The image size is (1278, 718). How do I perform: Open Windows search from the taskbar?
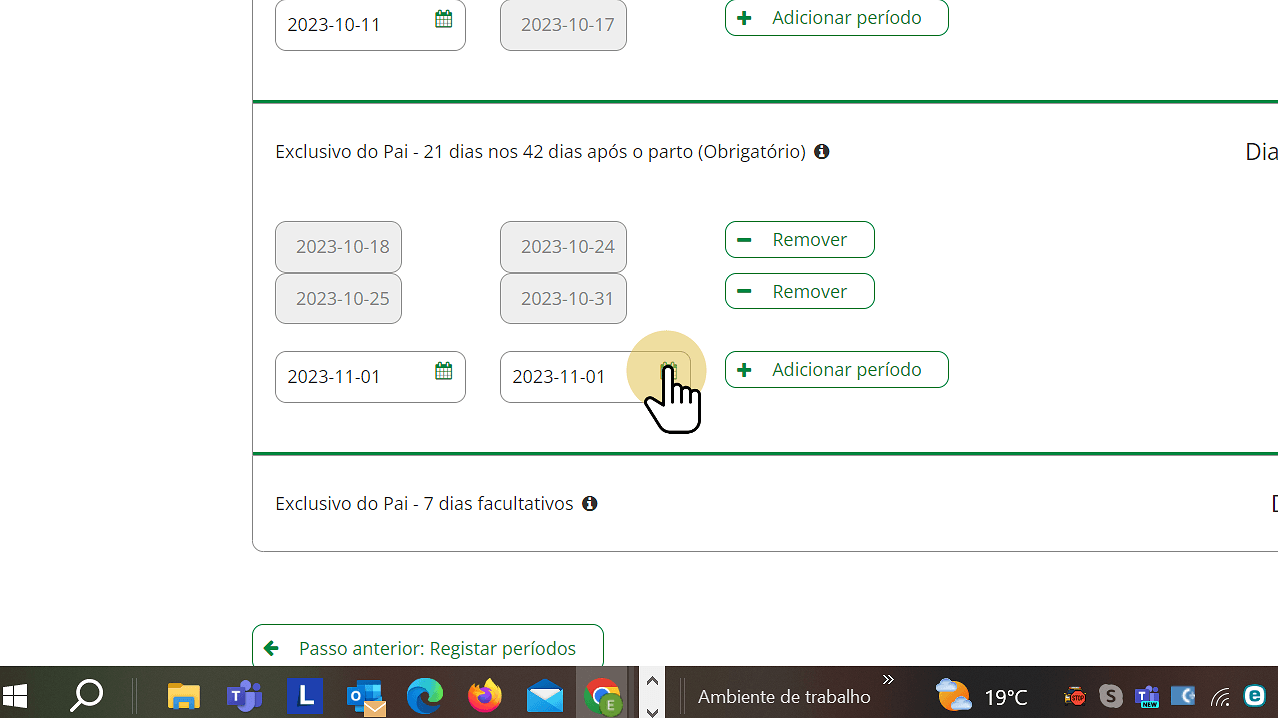(87, 695)
